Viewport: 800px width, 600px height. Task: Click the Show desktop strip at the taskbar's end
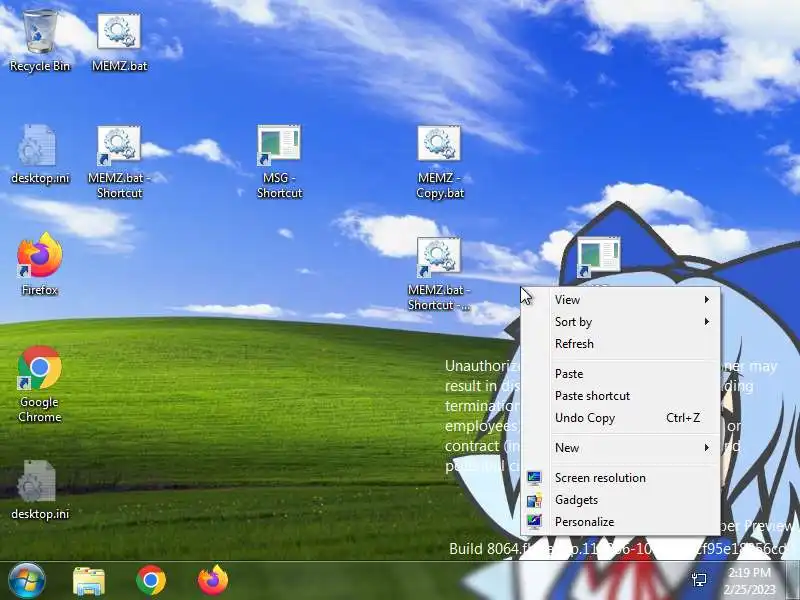pos(792,581)
